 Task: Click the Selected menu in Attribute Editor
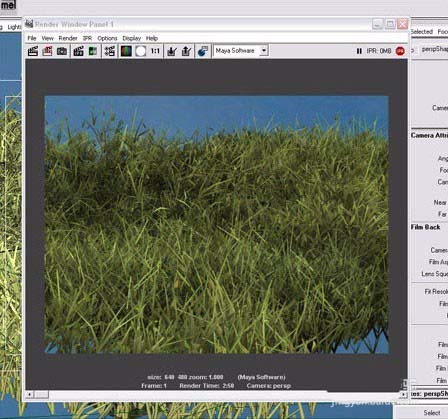421,32
